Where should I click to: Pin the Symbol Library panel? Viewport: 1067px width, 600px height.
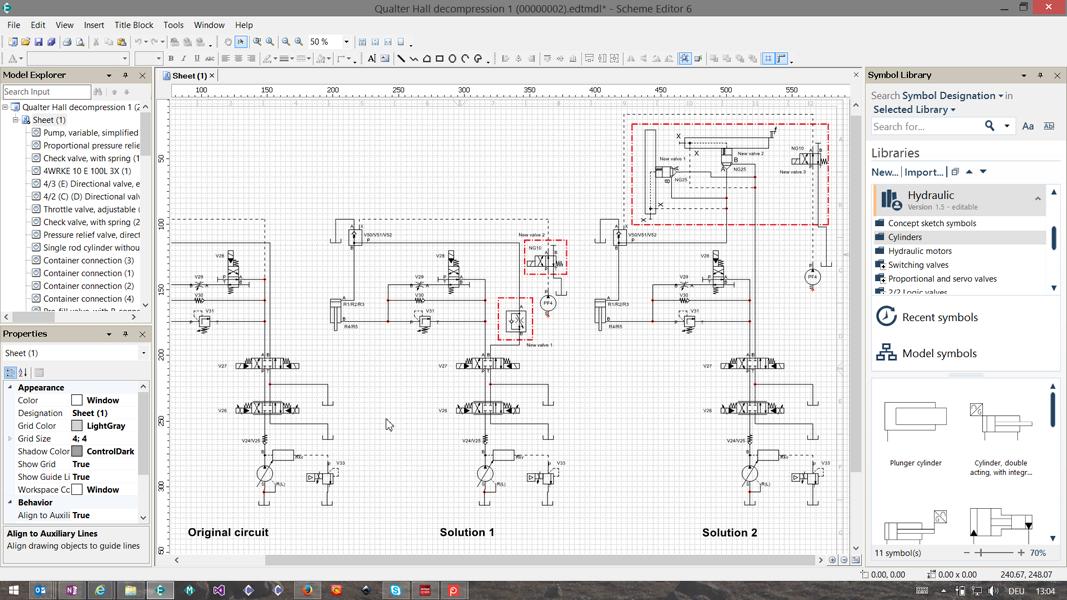[1040, 76]
